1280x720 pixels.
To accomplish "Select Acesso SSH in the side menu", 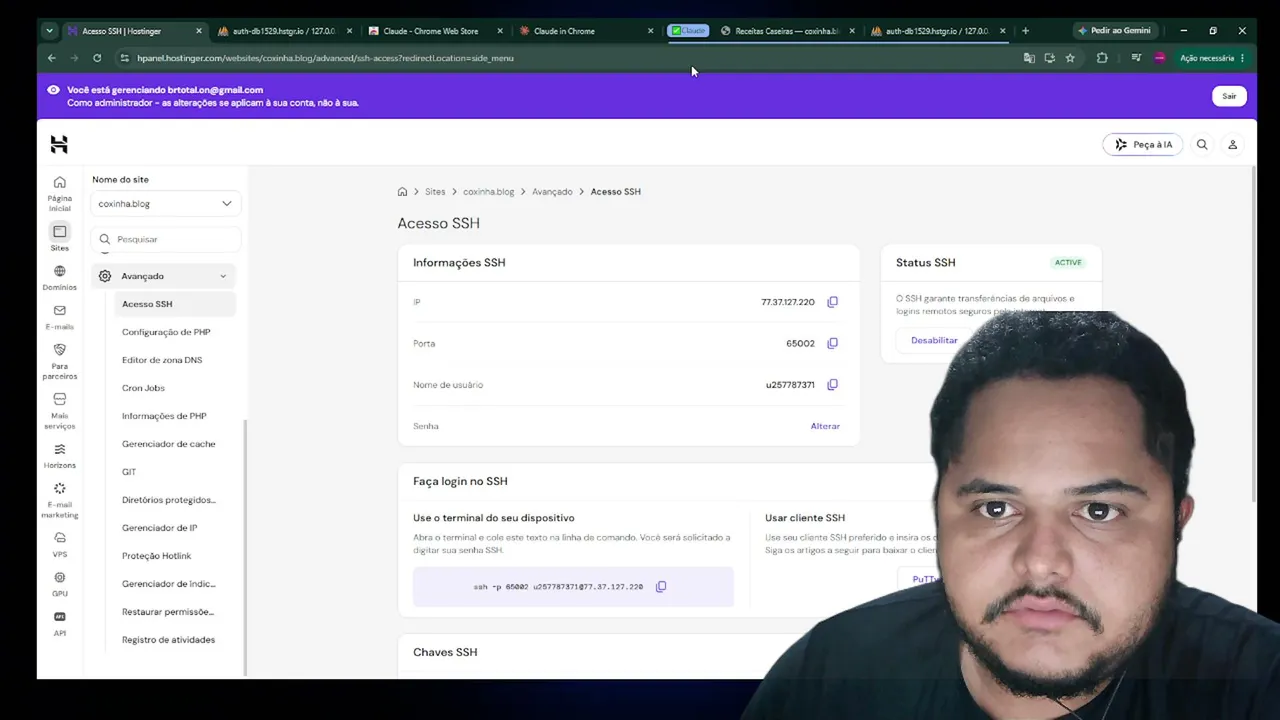I will (x=175, y=304).
